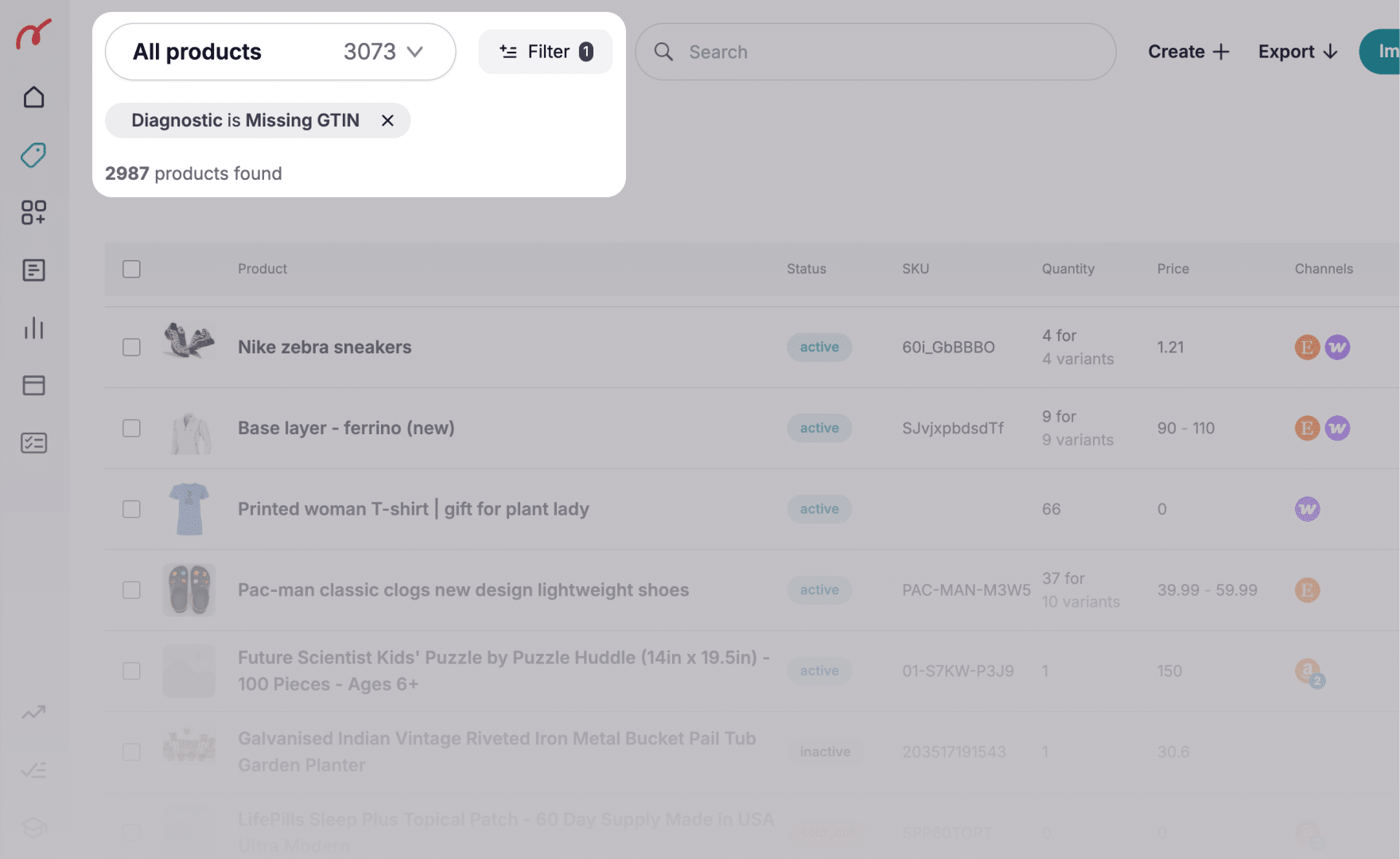Screen dimensions: 1400x859
Task: Select checkbox for Future Scientist Kids' Puzzle
Action: tap(131, 671)
